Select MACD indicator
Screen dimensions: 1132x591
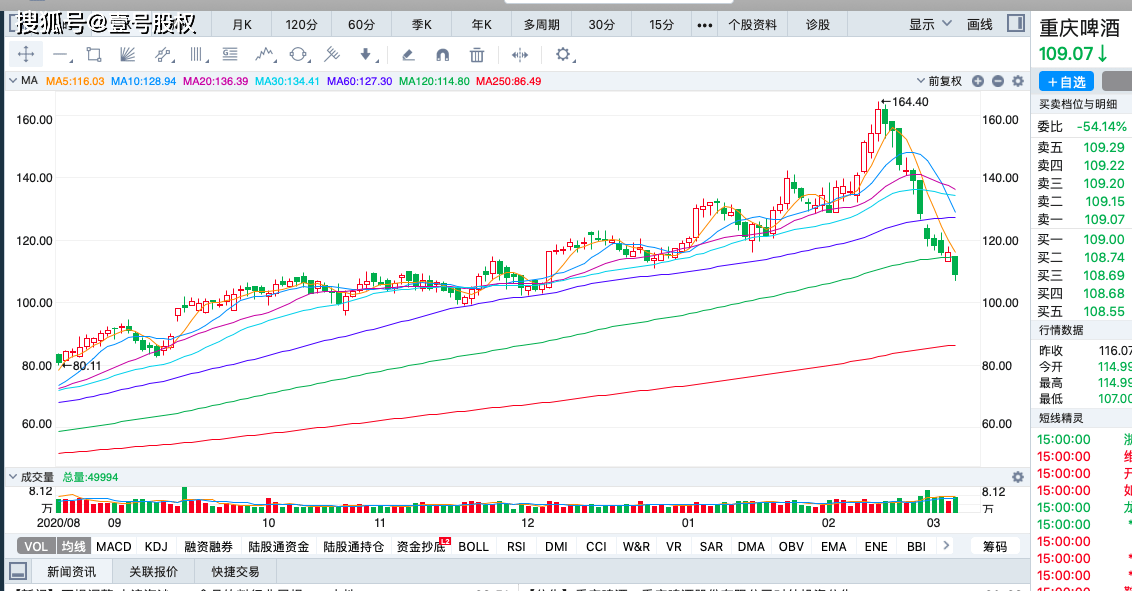coord(114,546)
